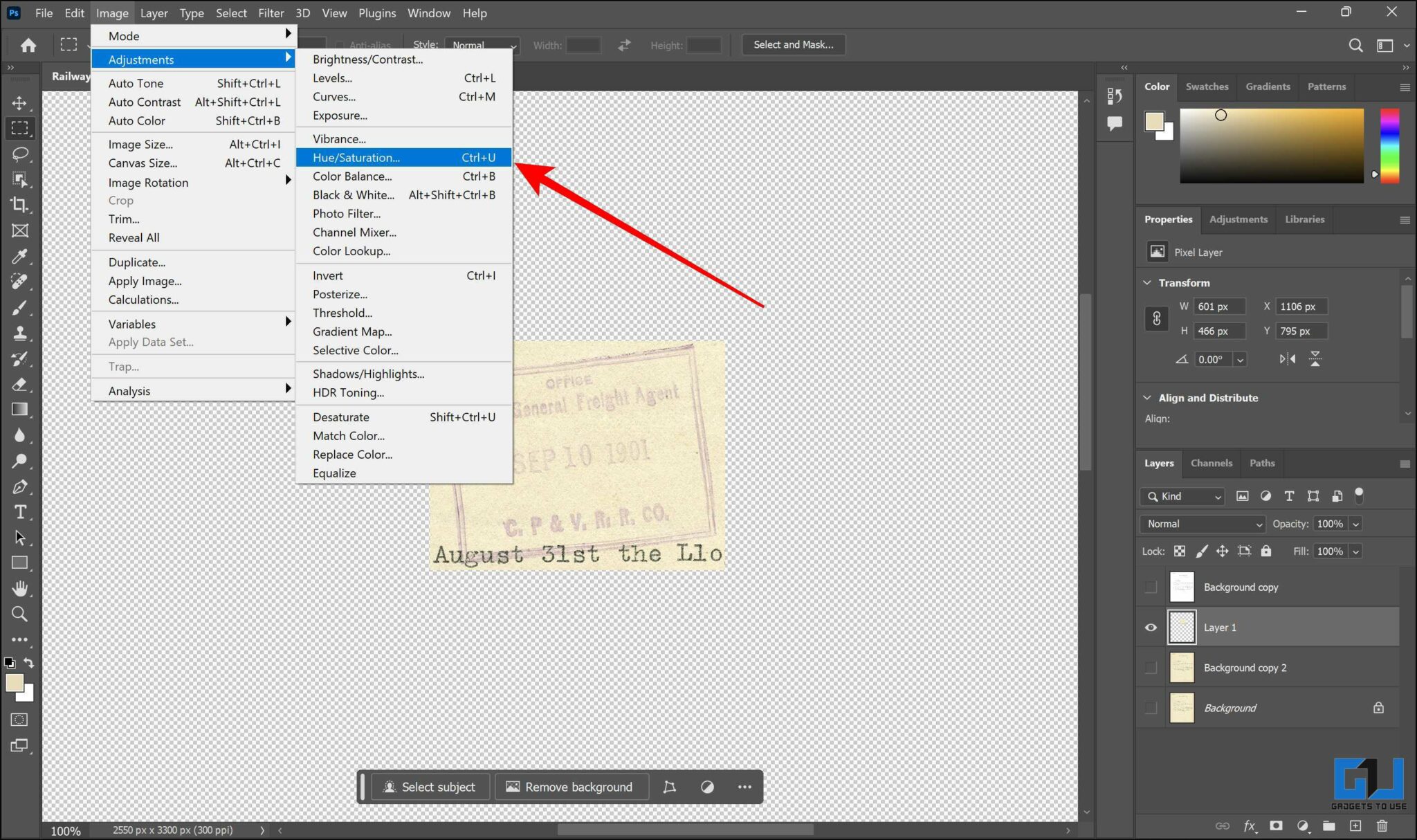Switch to the Channels tab

click(1212, 463)
